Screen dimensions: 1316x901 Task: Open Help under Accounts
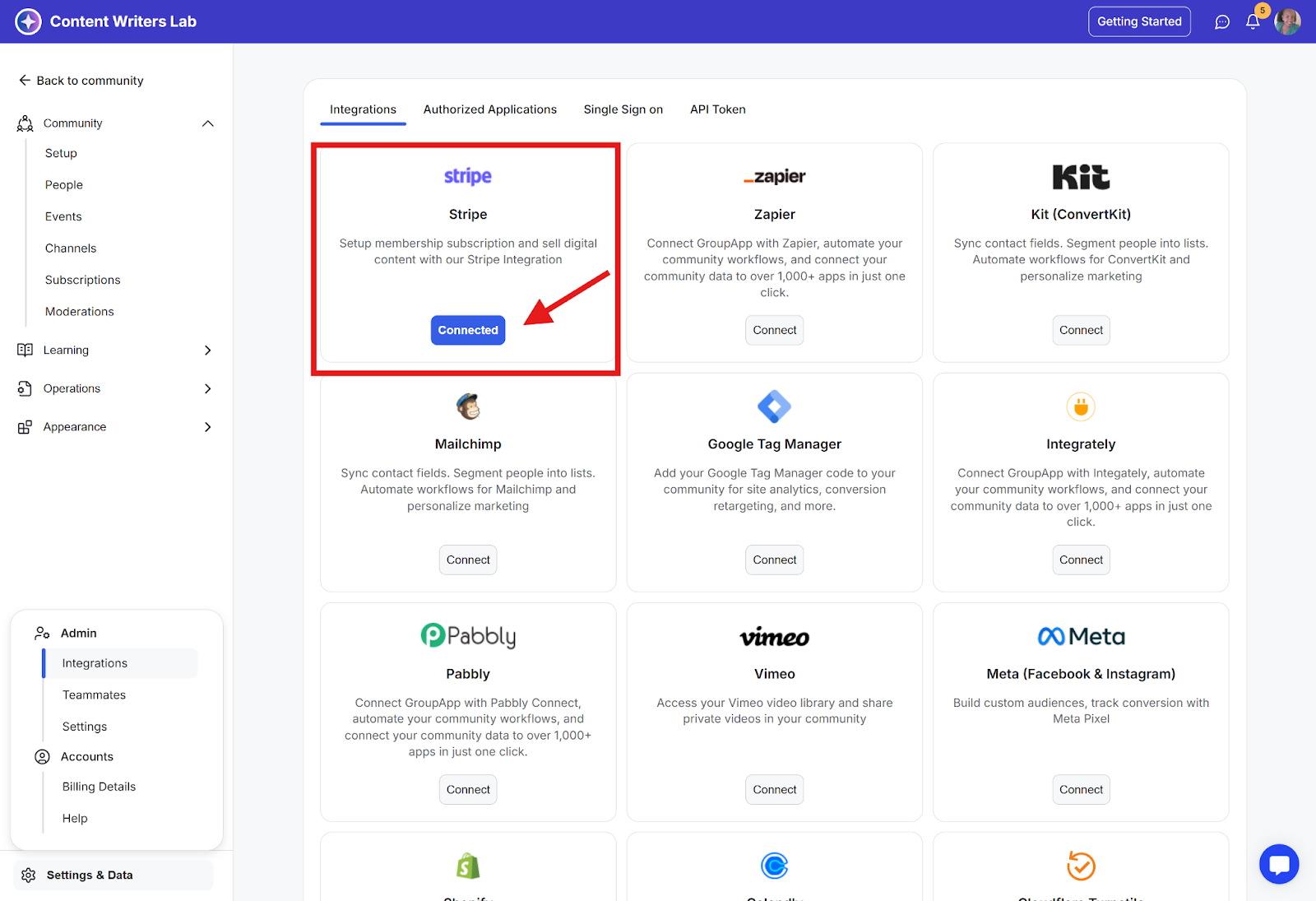[x=75, y=818]
